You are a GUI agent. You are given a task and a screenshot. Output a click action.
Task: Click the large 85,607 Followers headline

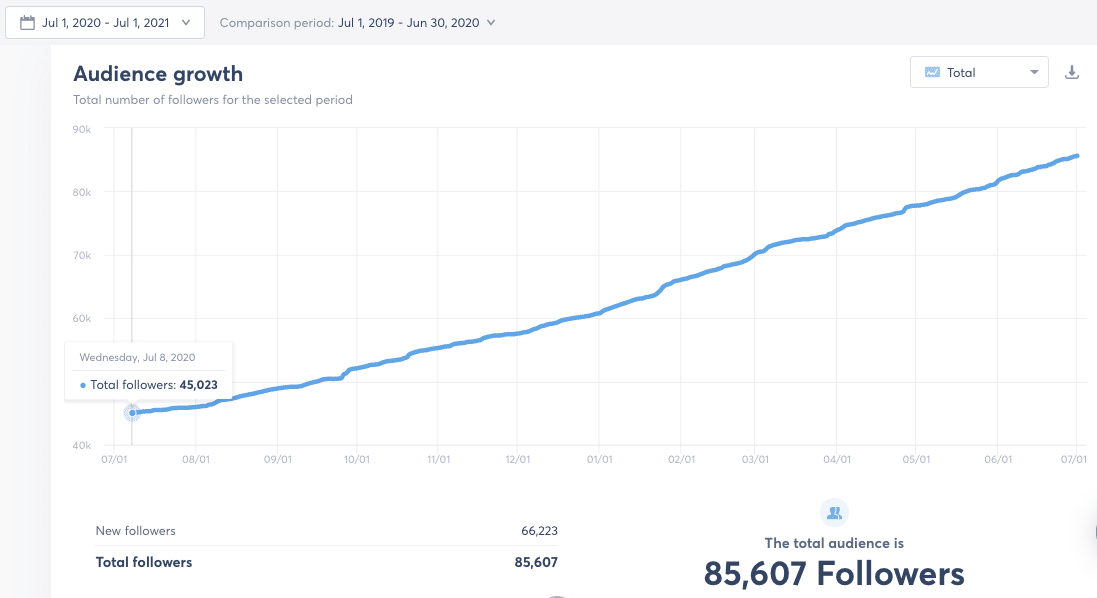834,573
